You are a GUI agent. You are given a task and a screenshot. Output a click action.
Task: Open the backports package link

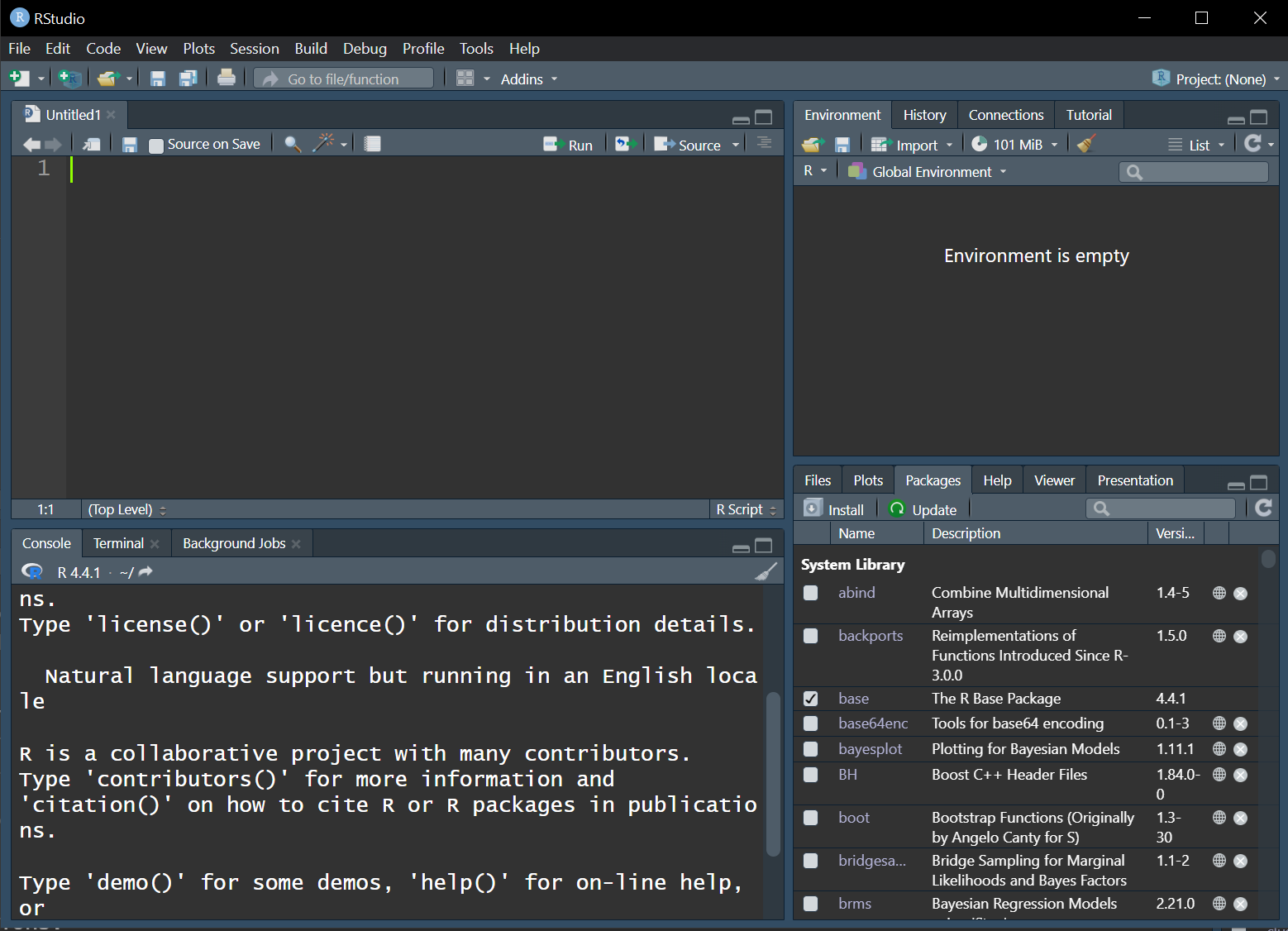871,636
